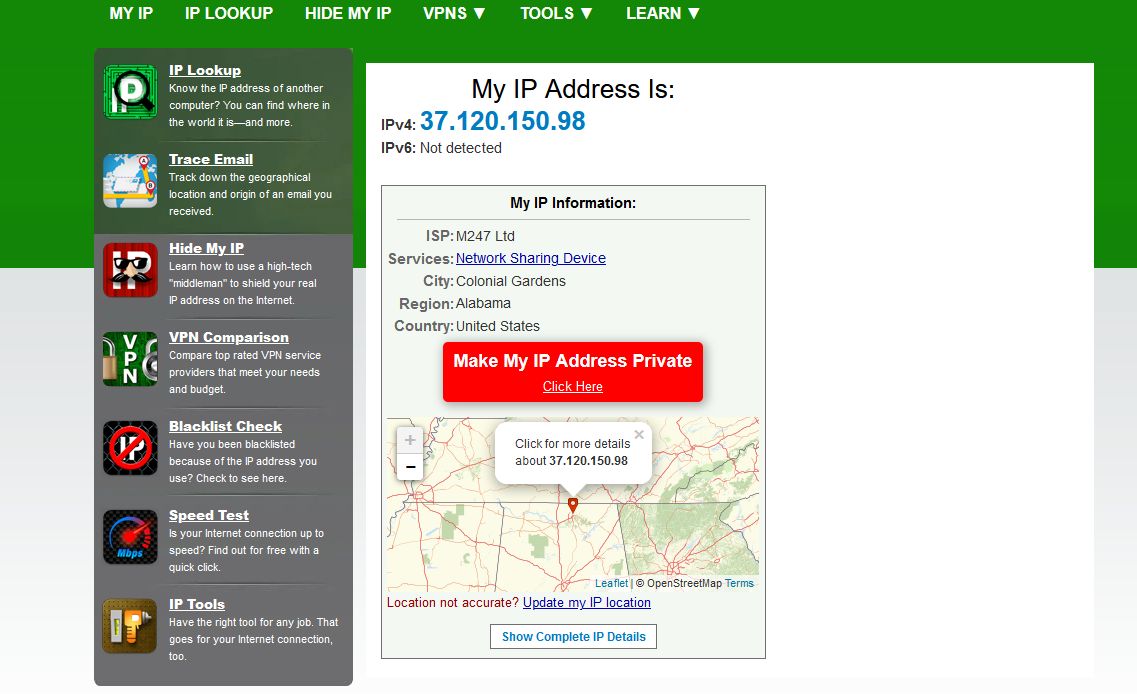Click the Trace Email map icon
The width and height of the screenshot is (1137, 694).
[130, 181]
